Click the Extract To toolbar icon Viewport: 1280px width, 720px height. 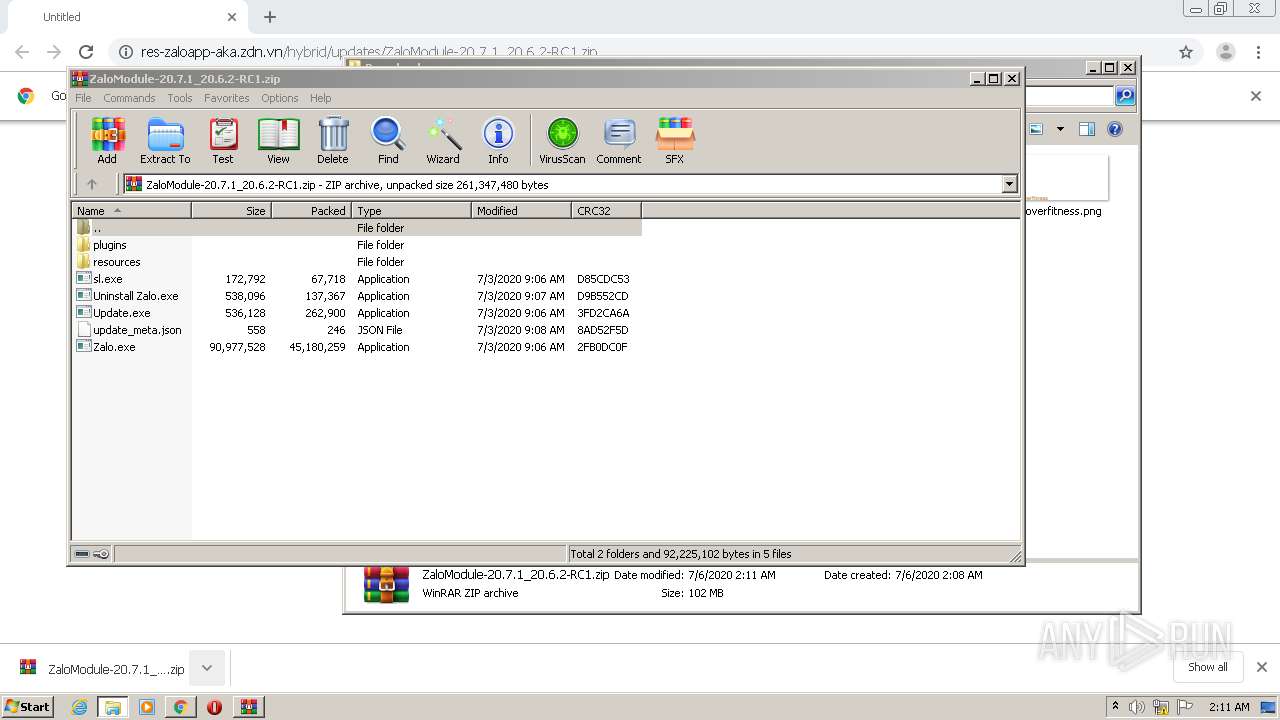pyautogui.click(x=165, y=140)
